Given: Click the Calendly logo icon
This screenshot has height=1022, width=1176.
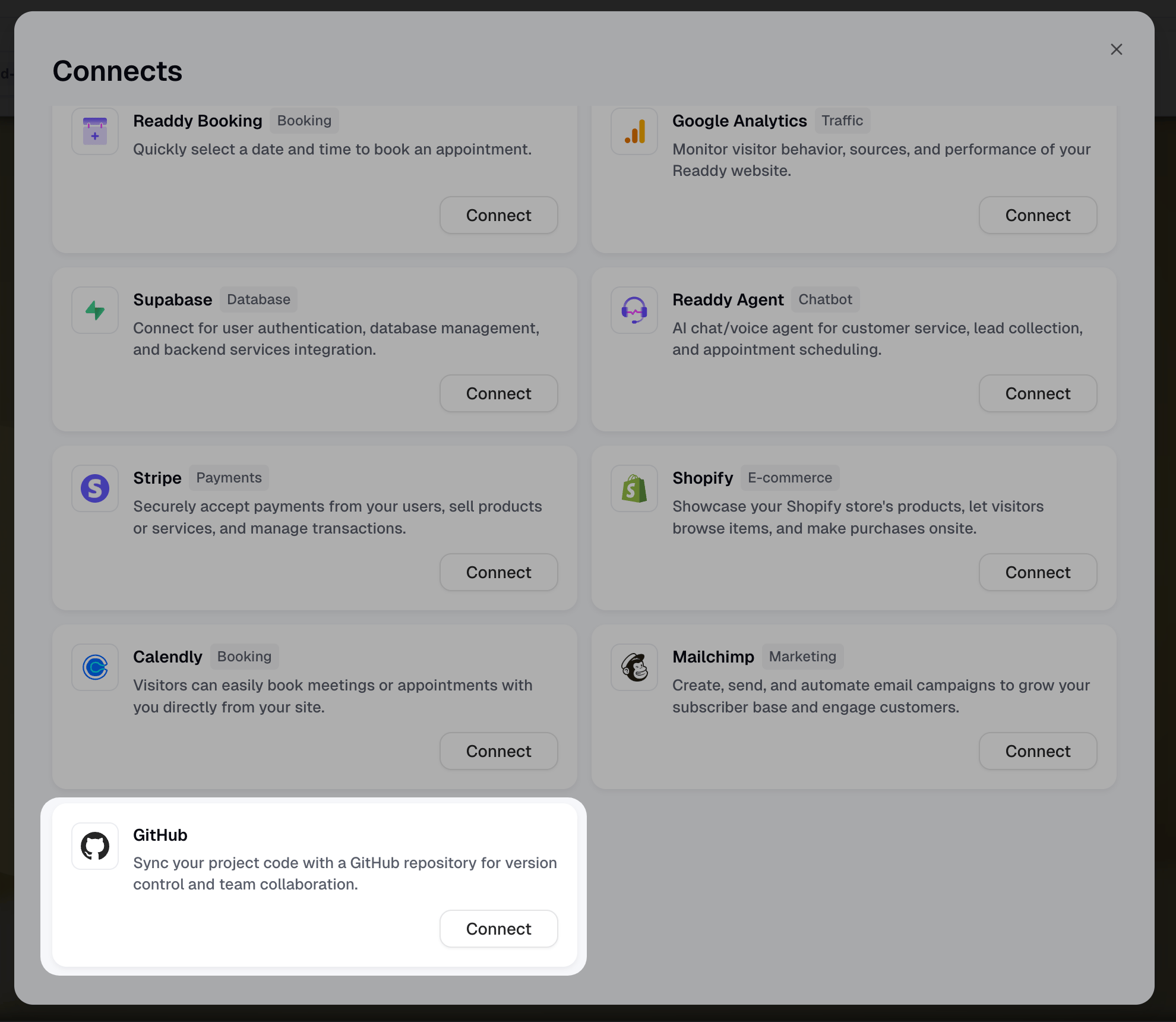Looking at the screenshot, I should tap(95, 667).
